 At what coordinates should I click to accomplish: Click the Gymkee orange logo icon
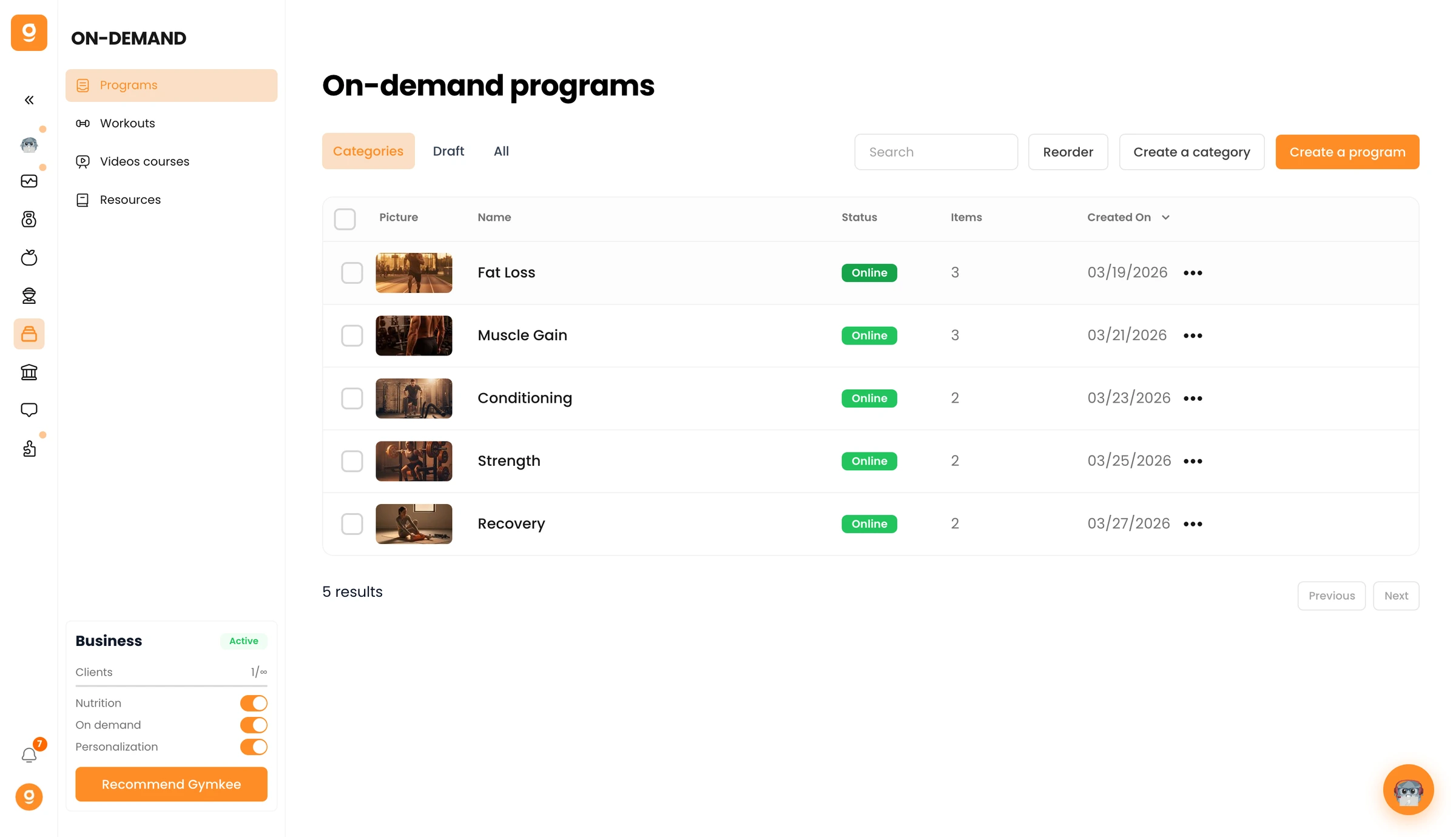tap(29, 33)
